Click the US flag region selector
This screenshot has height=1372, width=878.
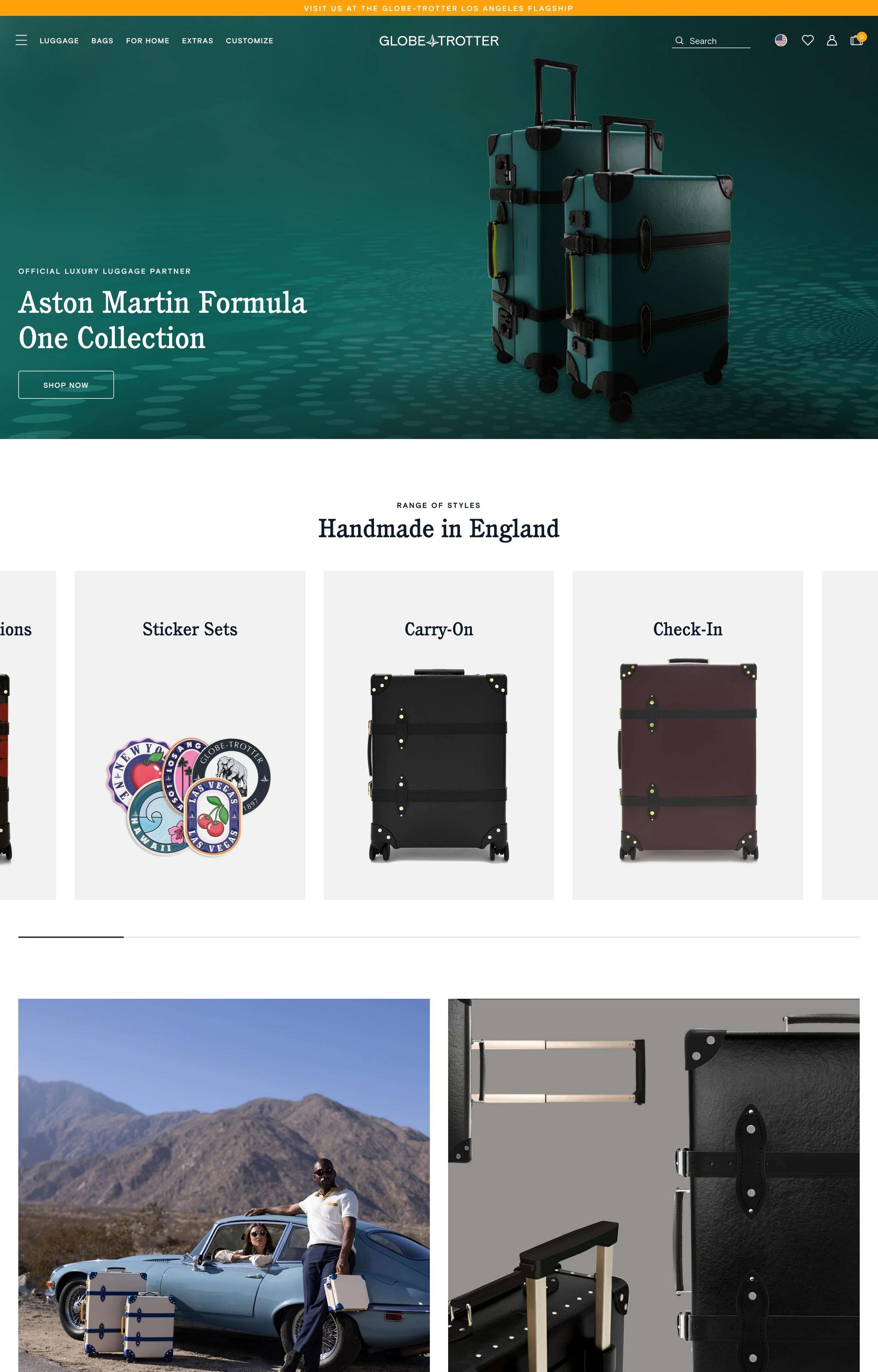click(781, 40)
